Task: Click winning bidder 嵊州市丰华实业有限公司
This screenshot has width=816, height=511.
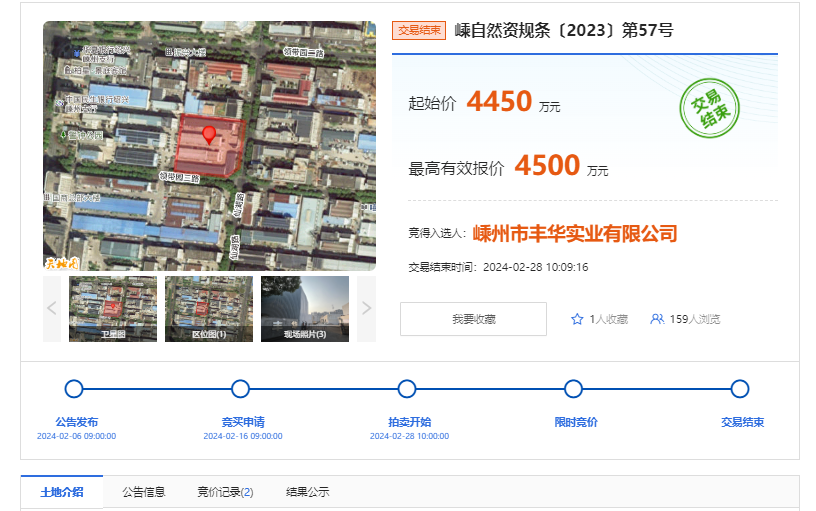Action: pos(575,234)
